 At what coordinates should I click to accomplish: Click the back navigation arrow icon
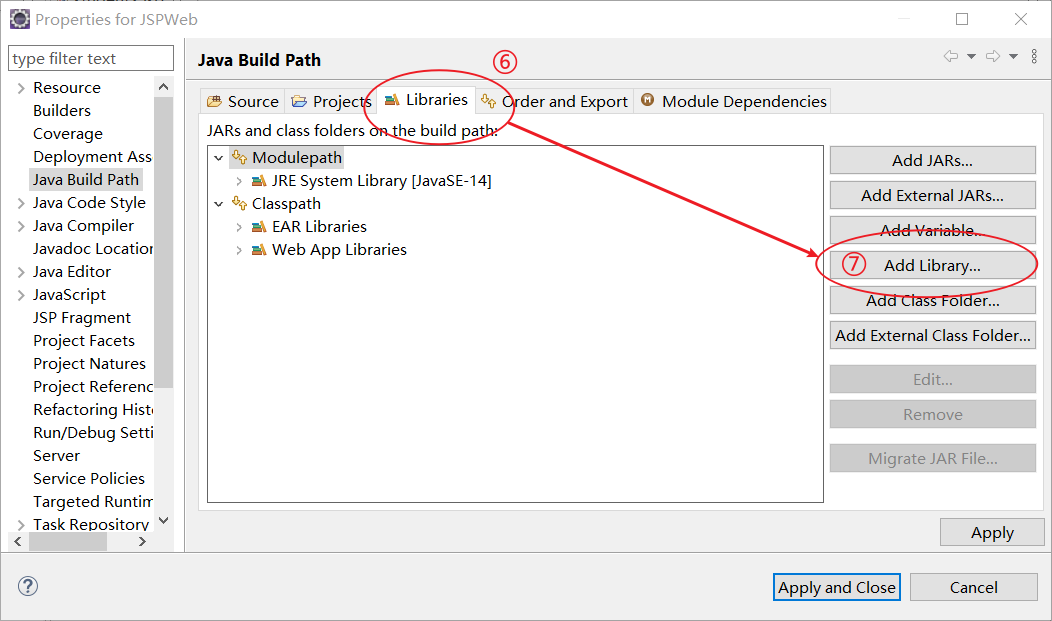tap(950, 57)
